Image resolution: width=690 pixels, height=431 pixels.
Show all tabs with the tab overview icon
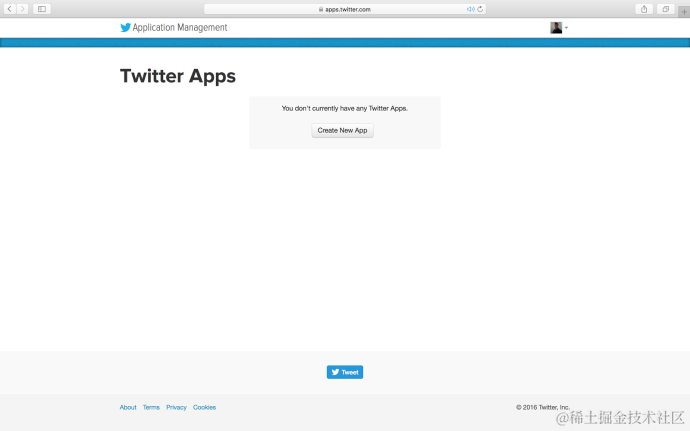(x=665, y=9)
